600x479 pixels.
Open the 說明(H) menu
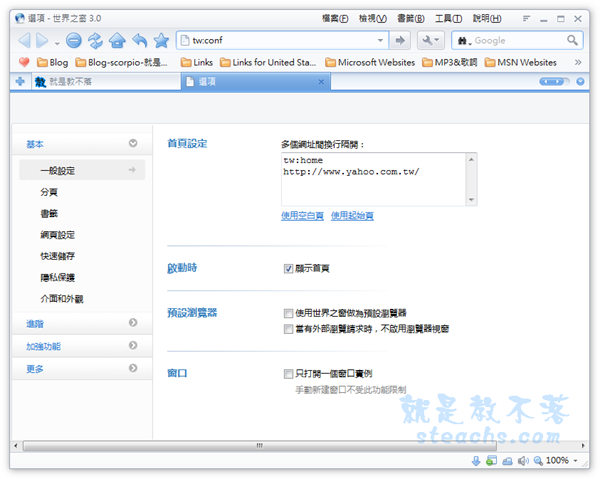(x=487, y=18)
